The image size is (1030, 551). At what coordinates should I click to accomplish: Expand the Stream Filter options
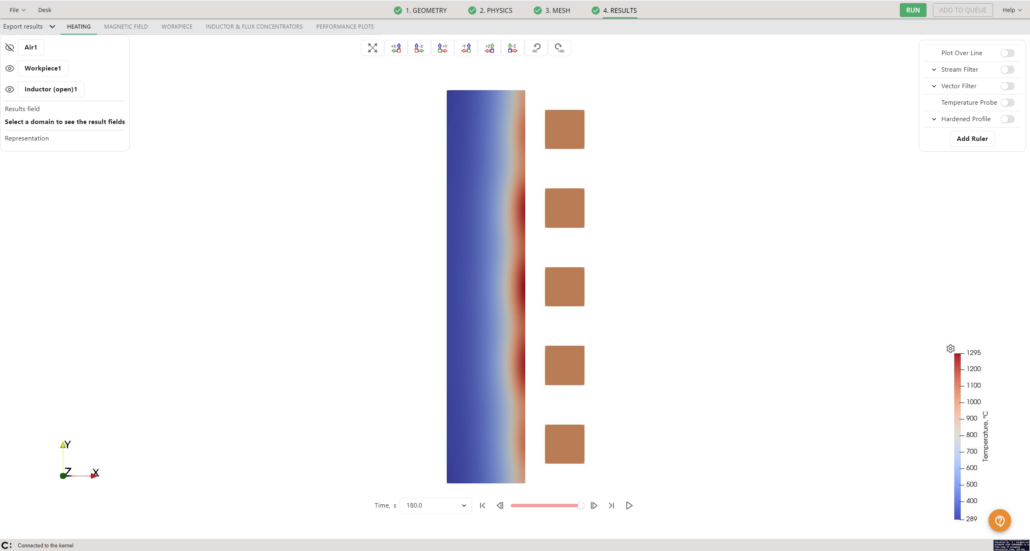(x=934, y=70)
